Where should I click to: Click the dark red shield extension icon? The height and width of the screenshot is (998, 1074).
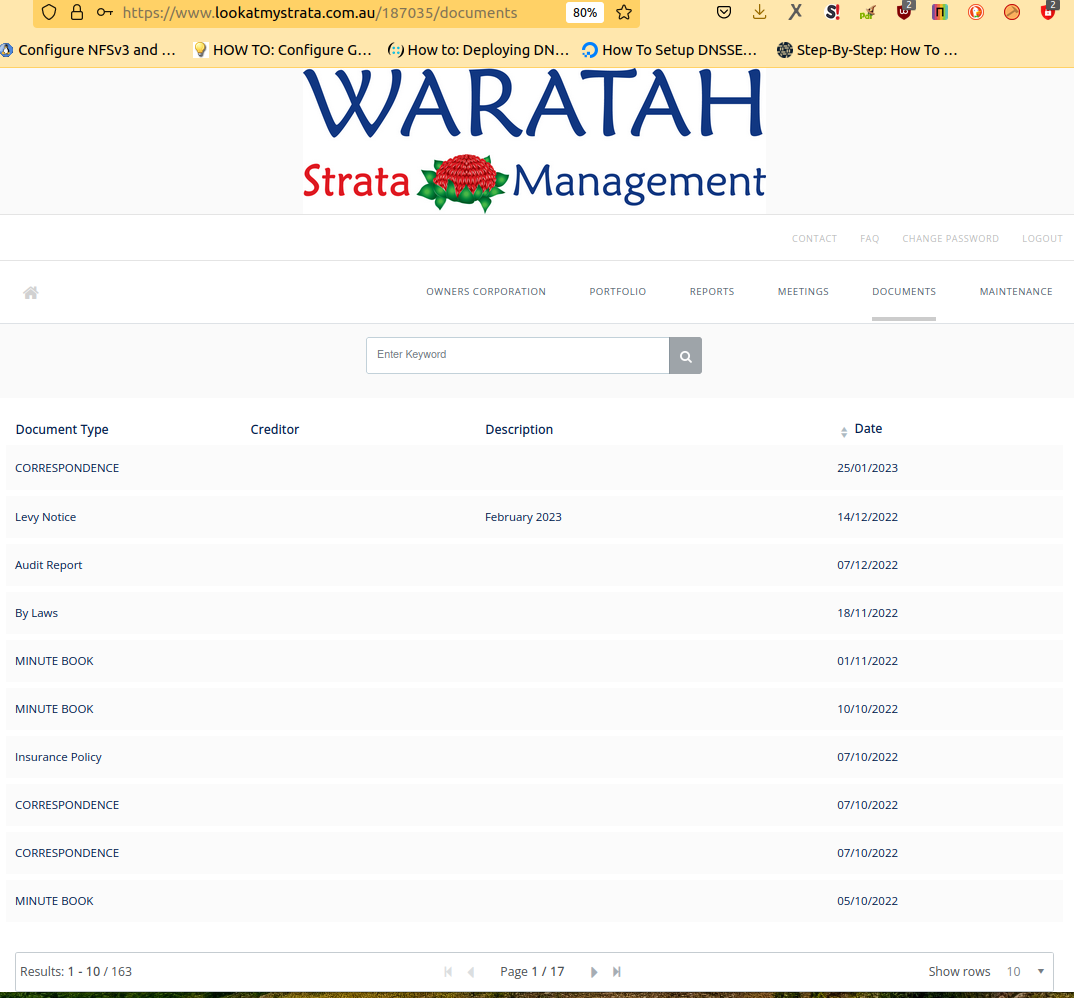click(904, 12)
